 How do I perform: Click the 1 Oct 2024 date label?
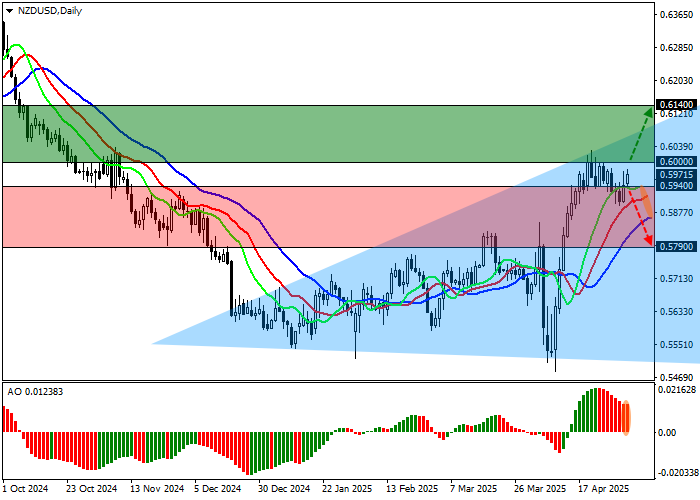point(25,489)
